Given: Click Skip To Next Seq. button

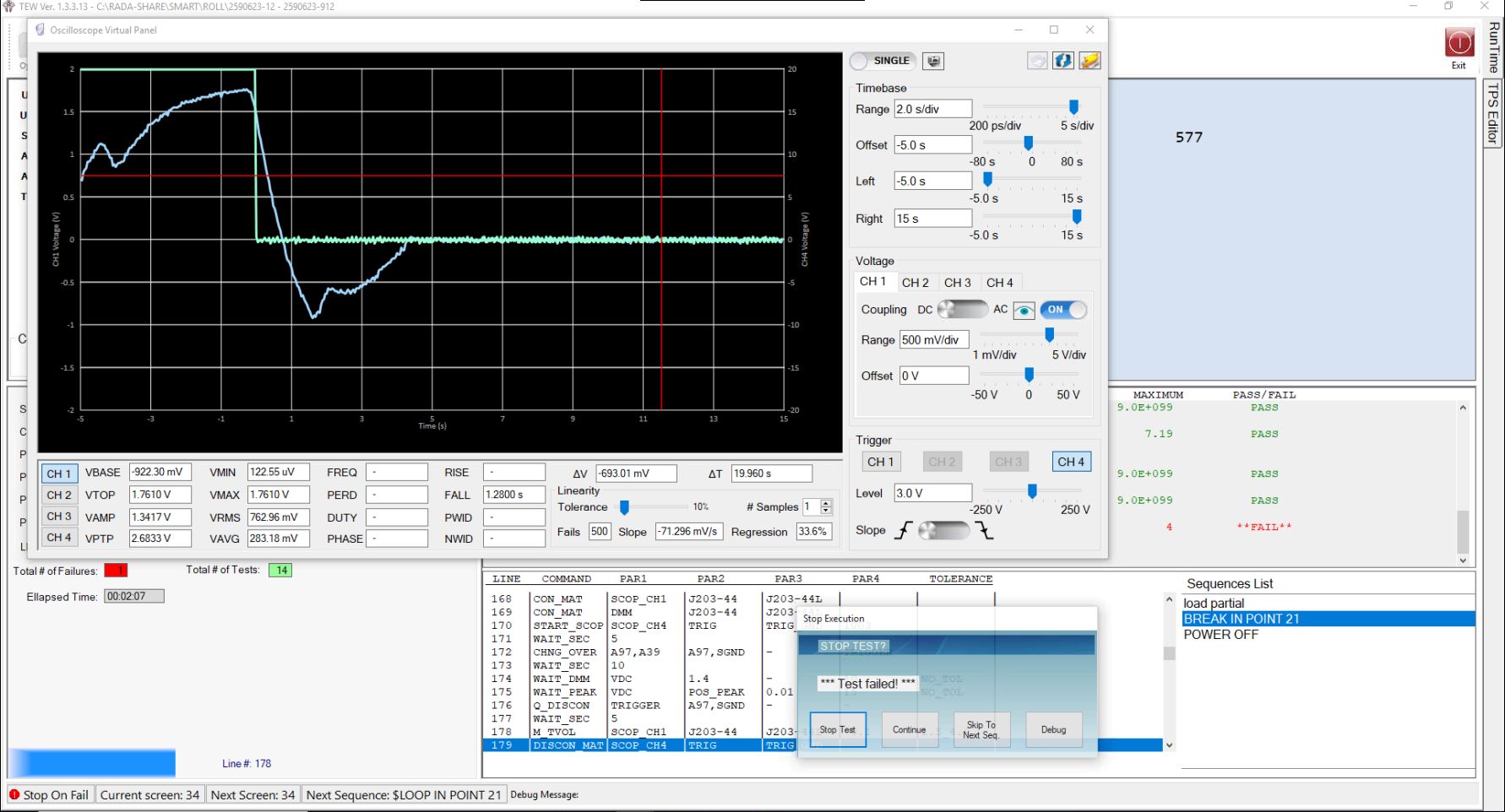Looking at the screenshot, I should coord(981,730).
